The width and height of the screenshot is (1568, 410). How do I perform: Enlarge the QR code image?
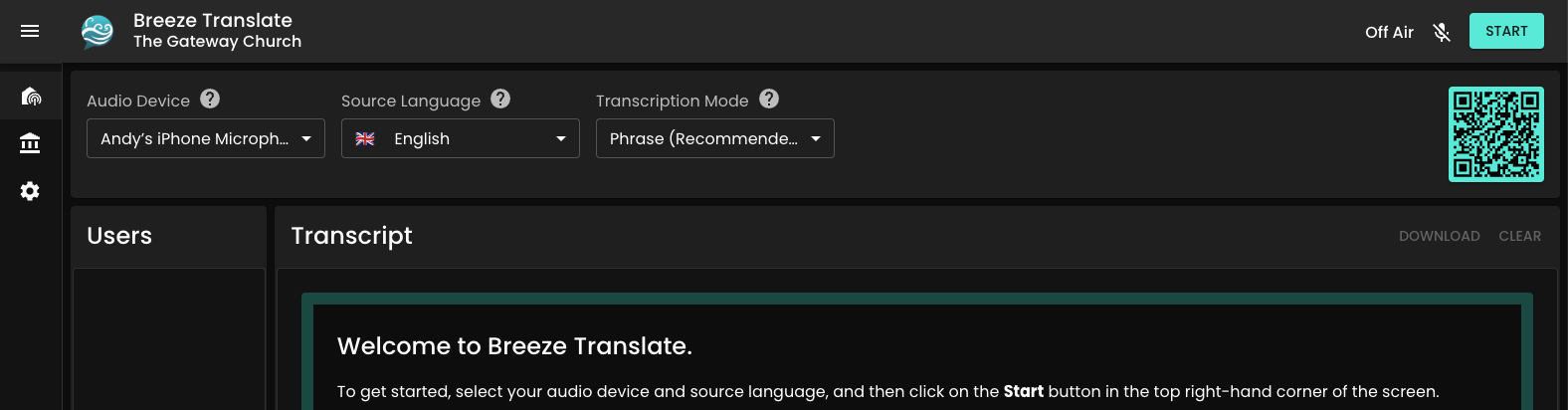click(1495, 134)
